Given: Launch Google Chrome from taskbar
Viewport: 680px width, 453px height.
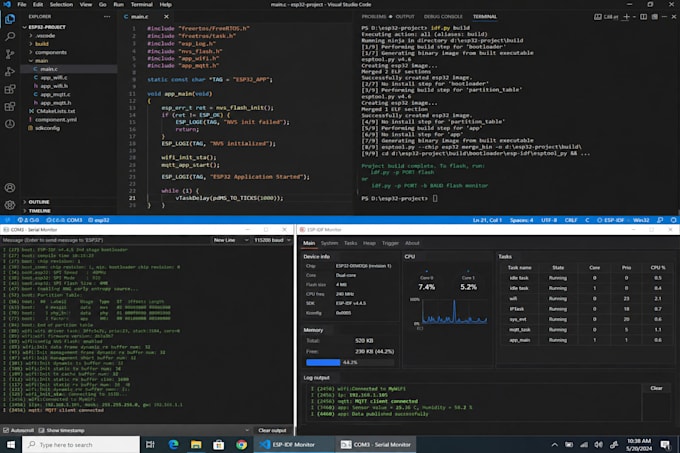Looking at the screenshot, I should click(x=242, y=445).
